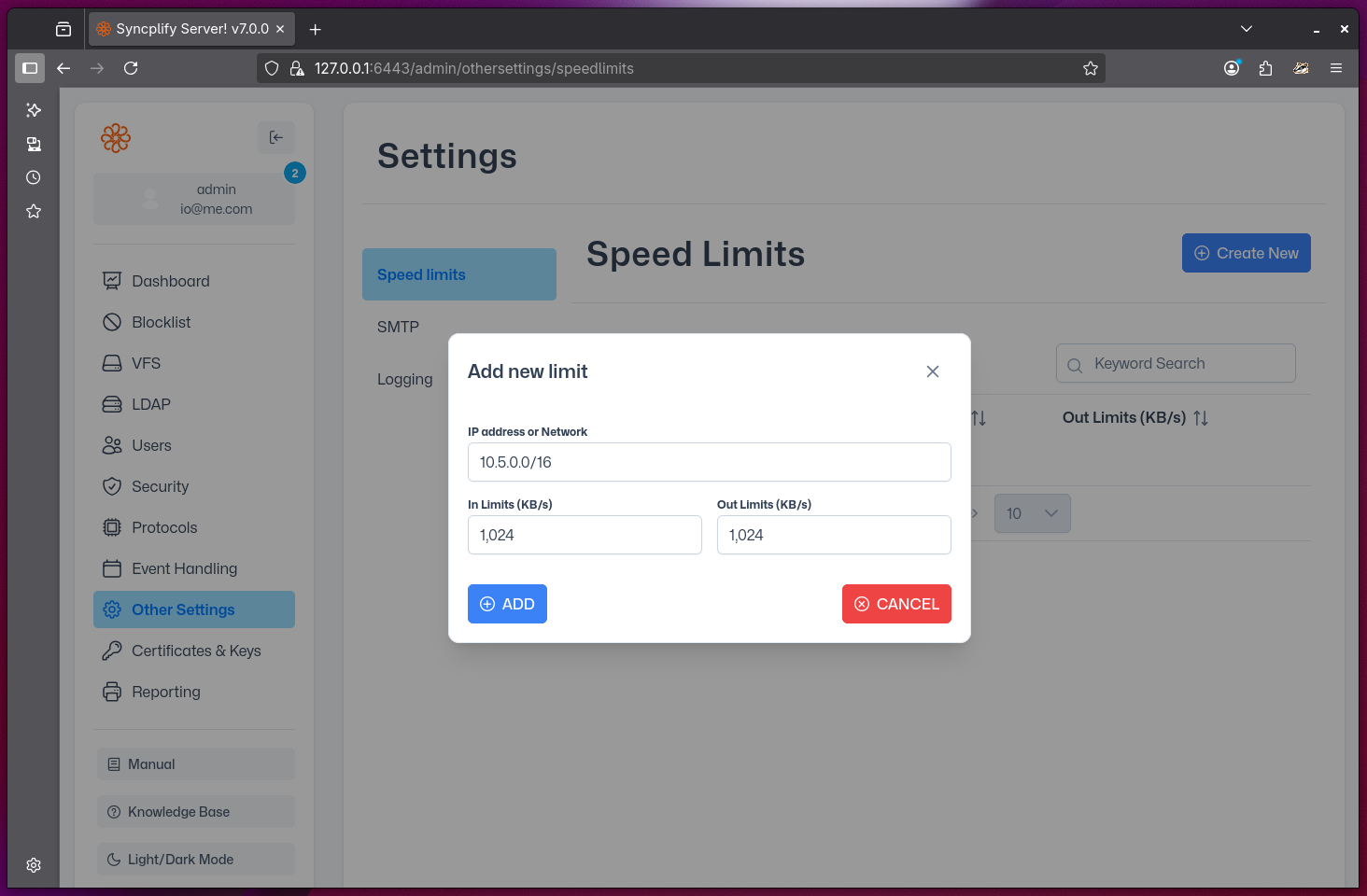1367x896 pixels.
Task: Toggle the browser sidebar panel
Action: coord(30,68)
